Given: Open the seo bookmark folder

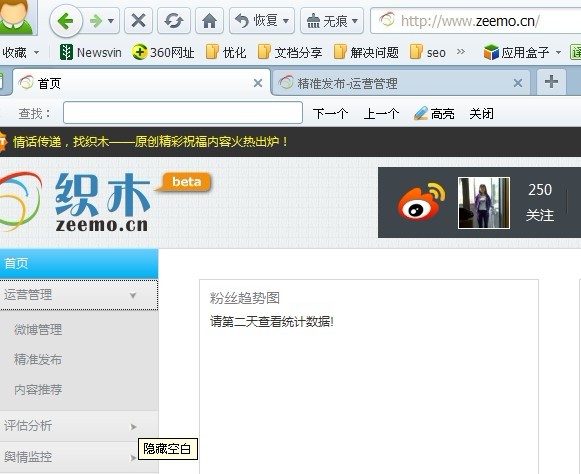Looking at the screenshot, I should click(428, 52).
